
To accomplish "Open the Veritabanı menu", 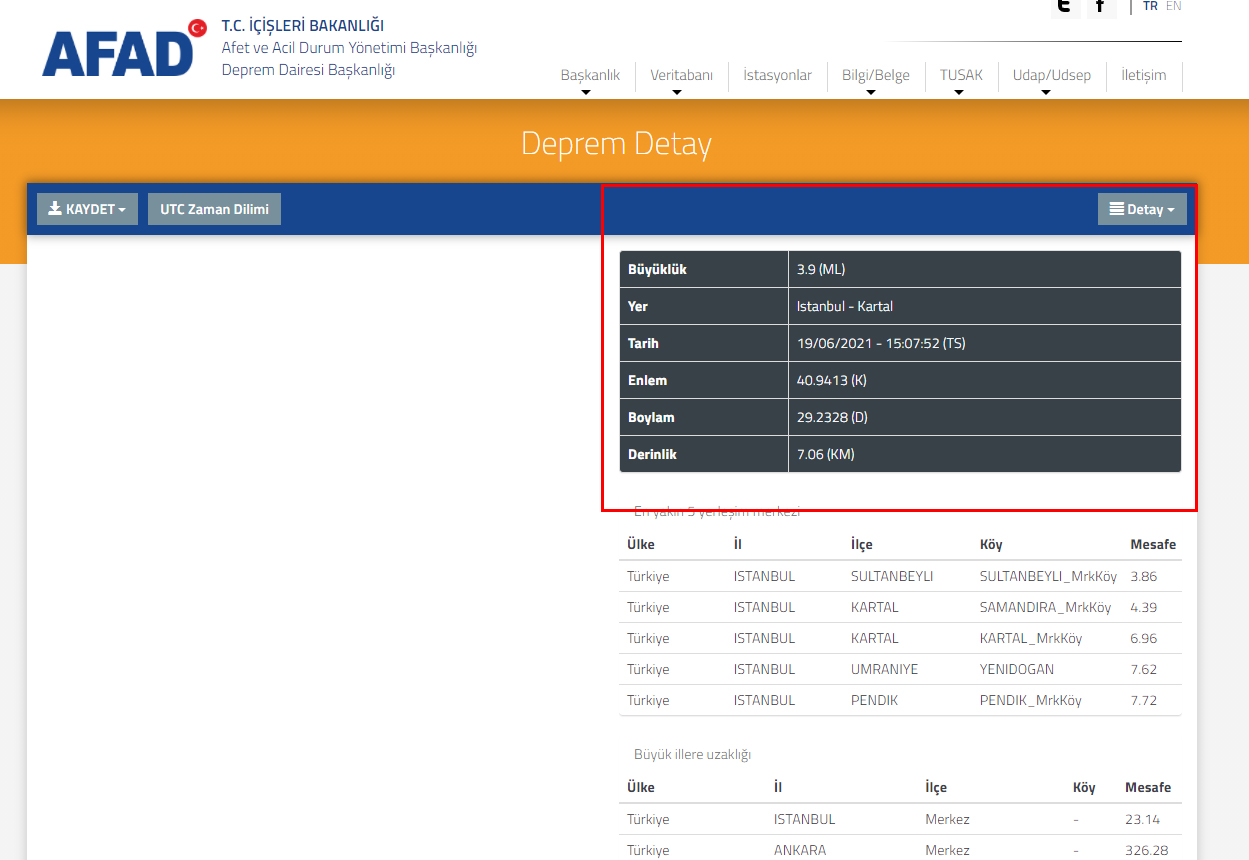I will [681, 75].
